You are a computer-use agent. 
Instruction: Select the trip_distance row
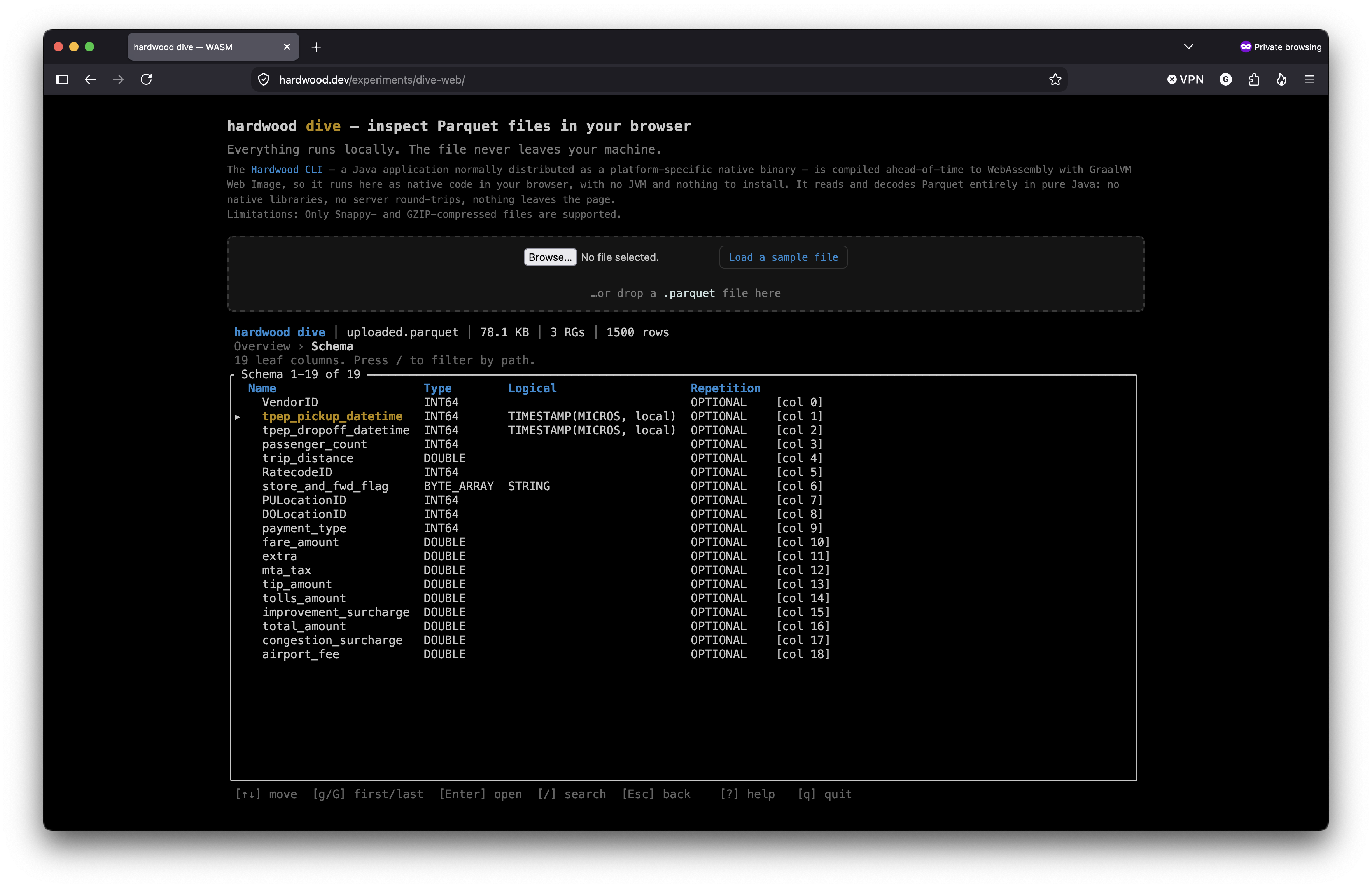683,458
